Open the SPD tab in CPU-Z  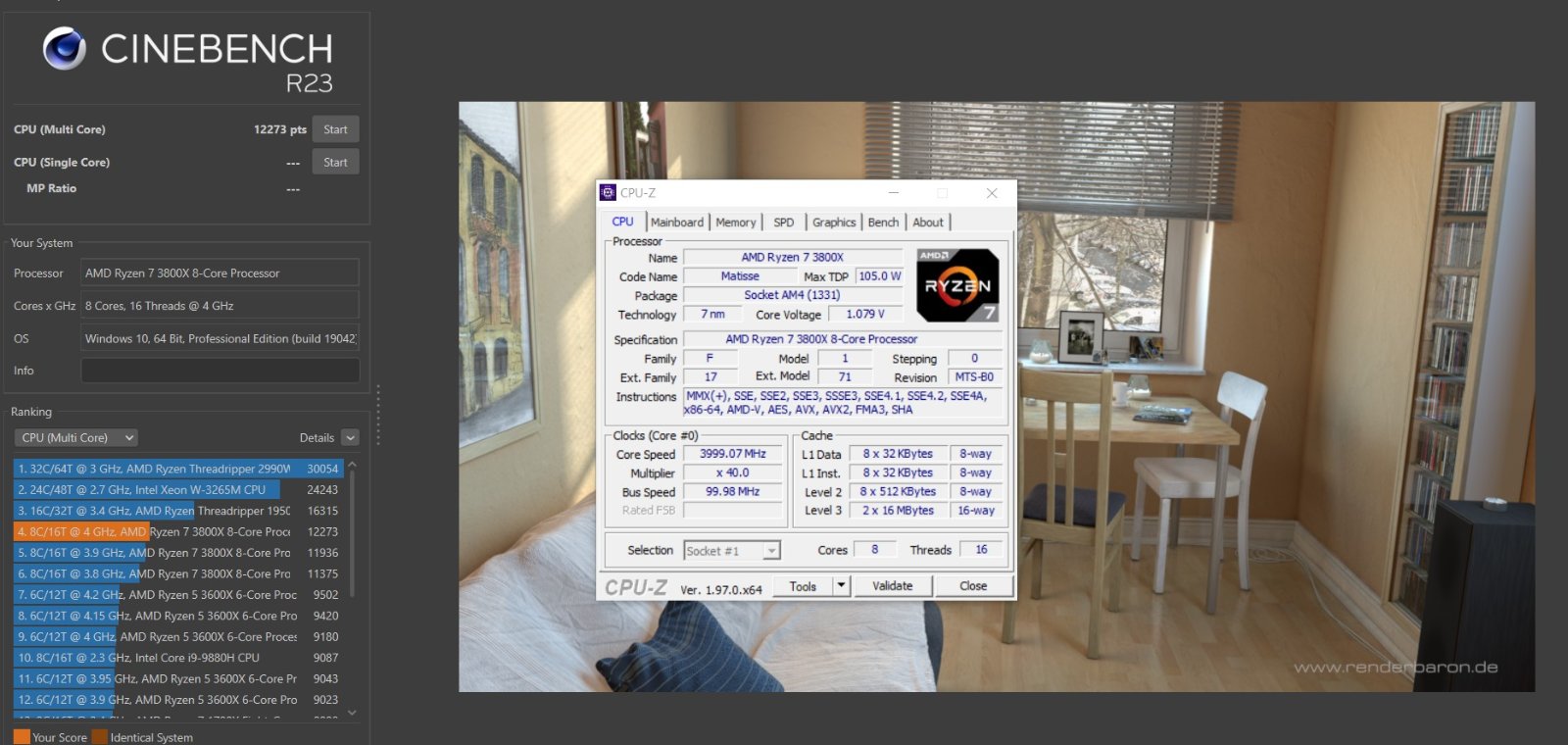(784, 223)
